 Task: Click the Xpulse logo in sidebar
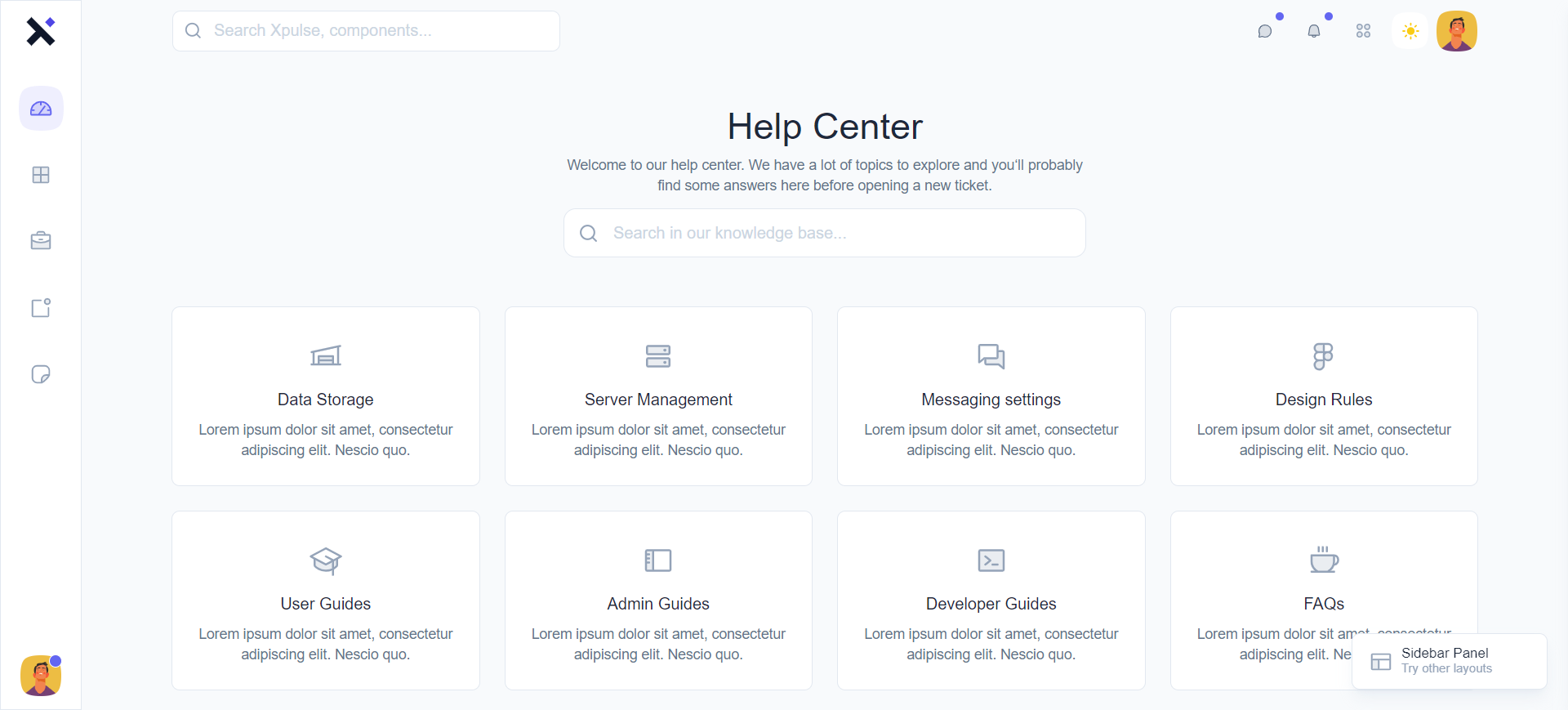40,31
